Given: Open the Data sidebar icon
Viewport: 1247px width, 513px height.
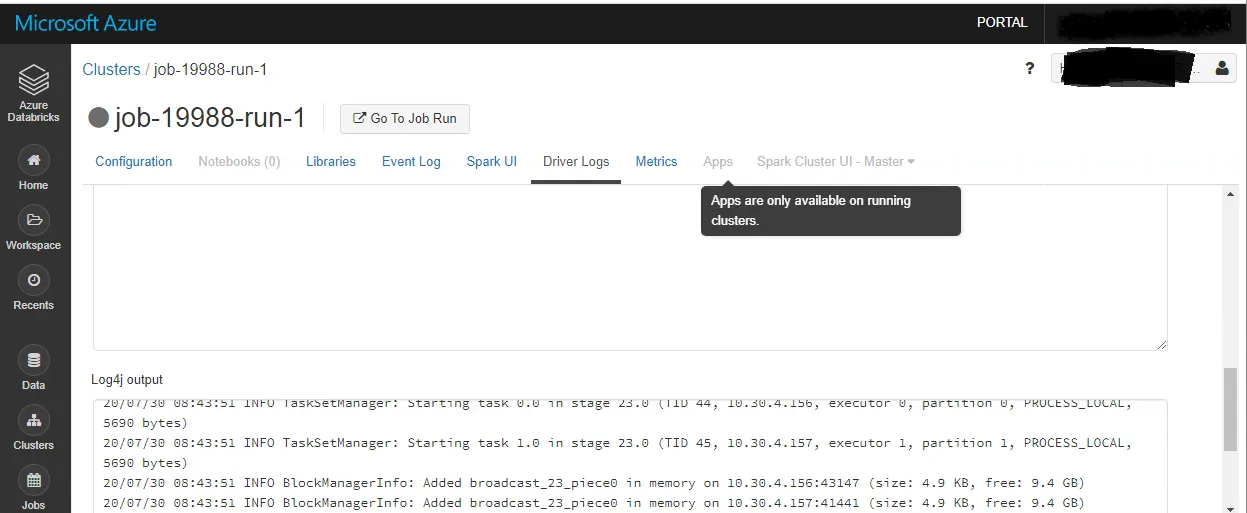Looking at the screenshot, I should click(x=34, y=360).
